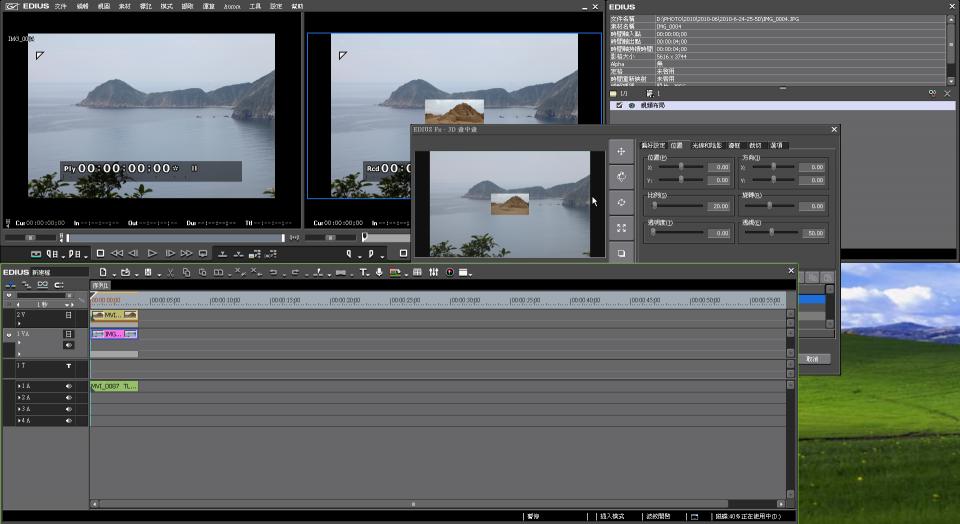The height and width of the screenshot is (524, 960).
Task: Click the fullscreen expand icon in effect dialog
Action: coord(621,228)
